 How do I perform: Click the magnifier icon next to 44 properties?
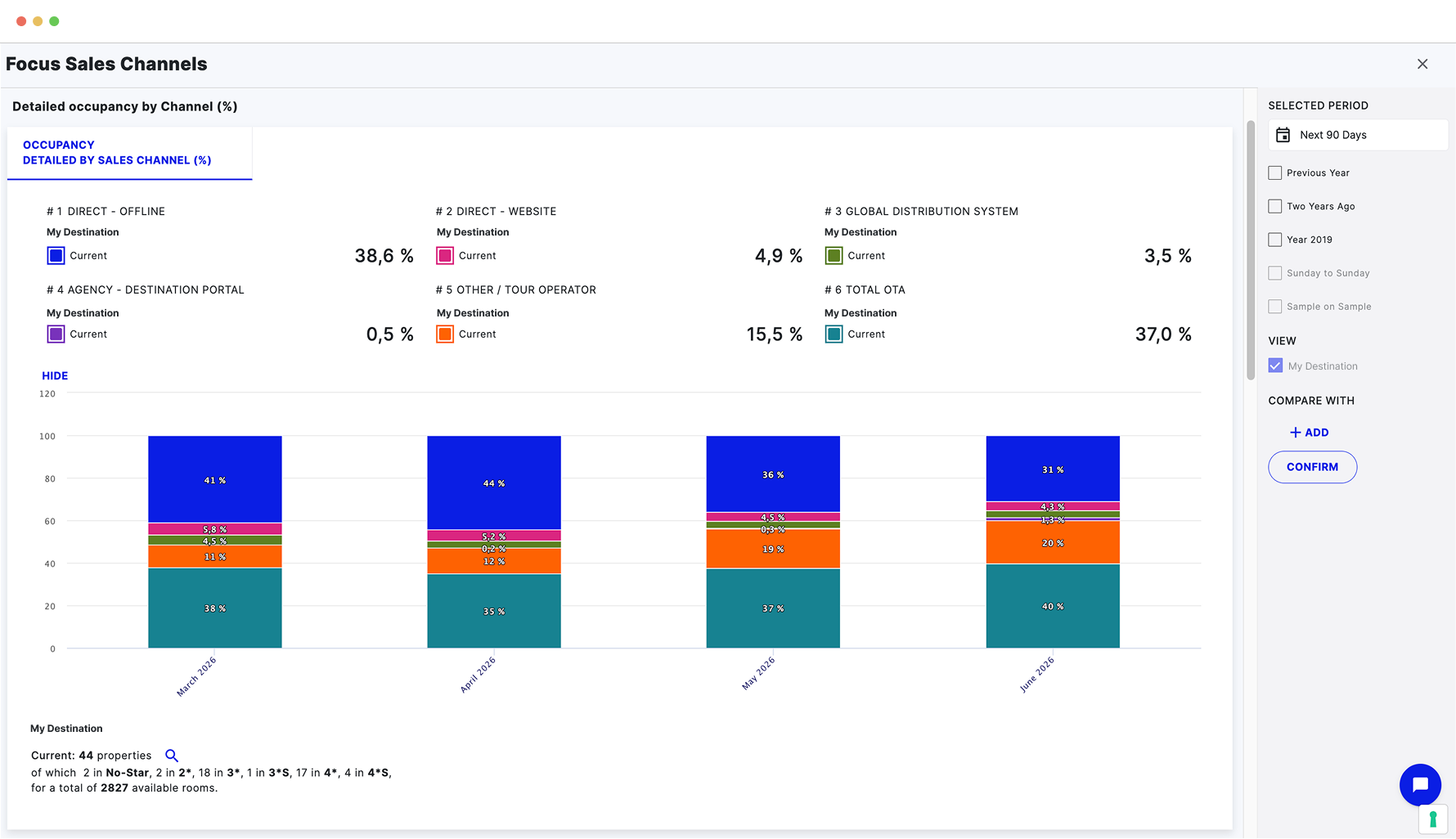(x=172, y=756)
